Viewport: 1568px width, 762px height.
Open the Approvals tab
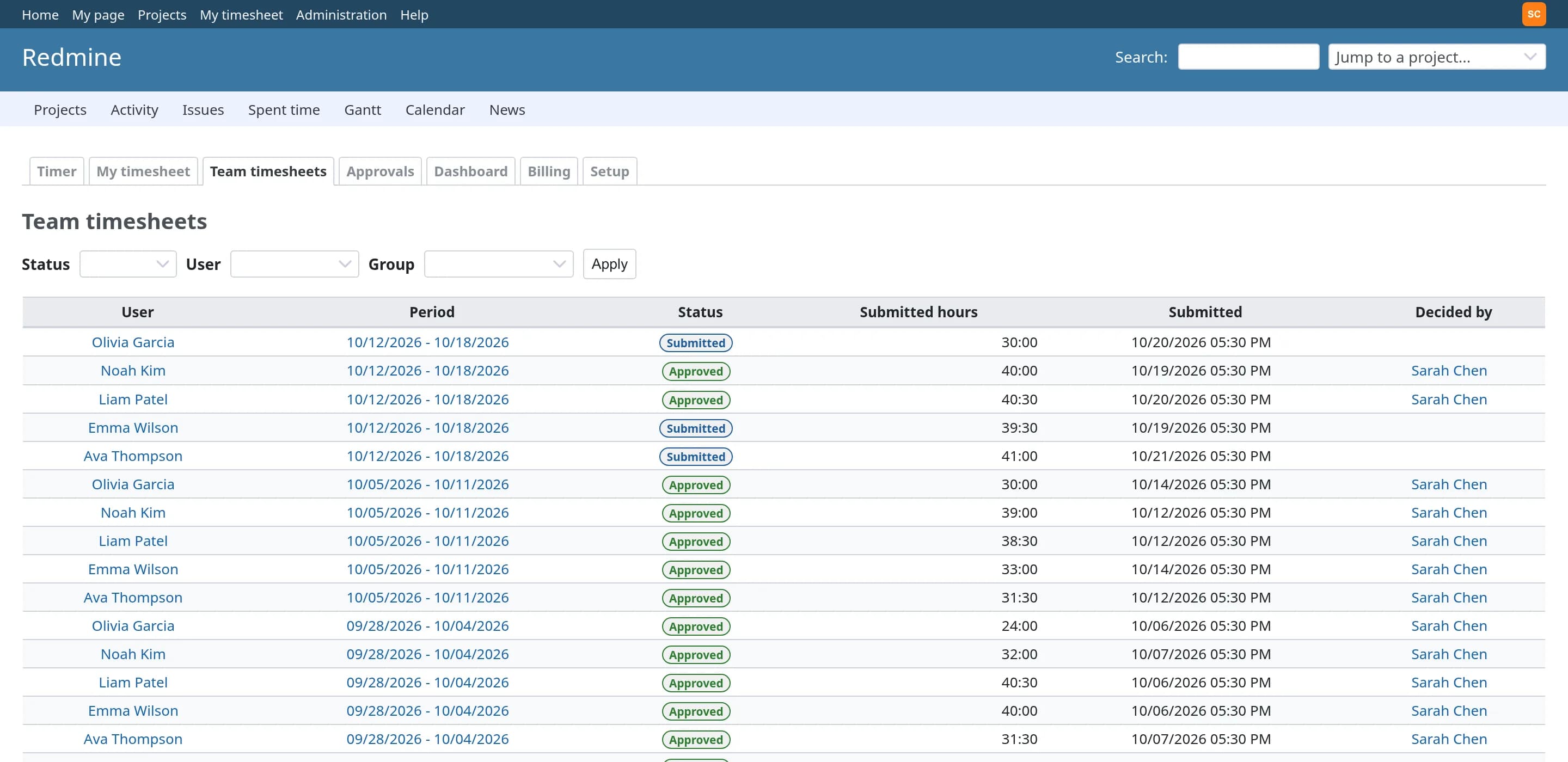pos(380,171)
